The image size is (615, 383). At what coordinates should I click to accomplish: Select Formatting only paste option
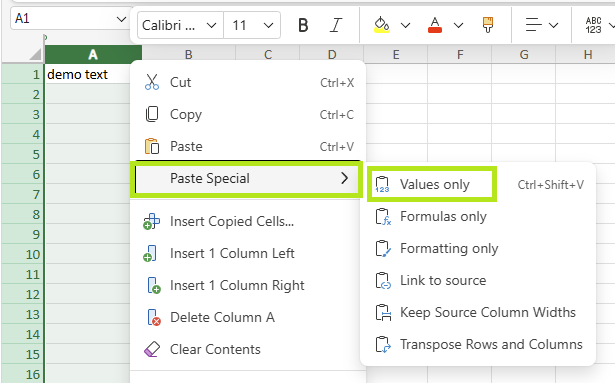click(x=478, y=248)
